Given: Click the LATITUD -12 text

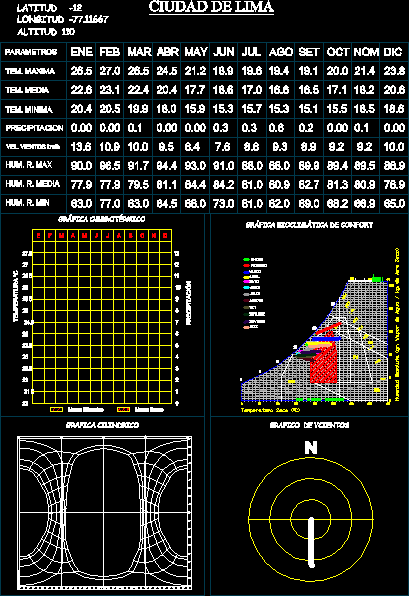Looking at the screenshot, I should click(x=49, y=8).
